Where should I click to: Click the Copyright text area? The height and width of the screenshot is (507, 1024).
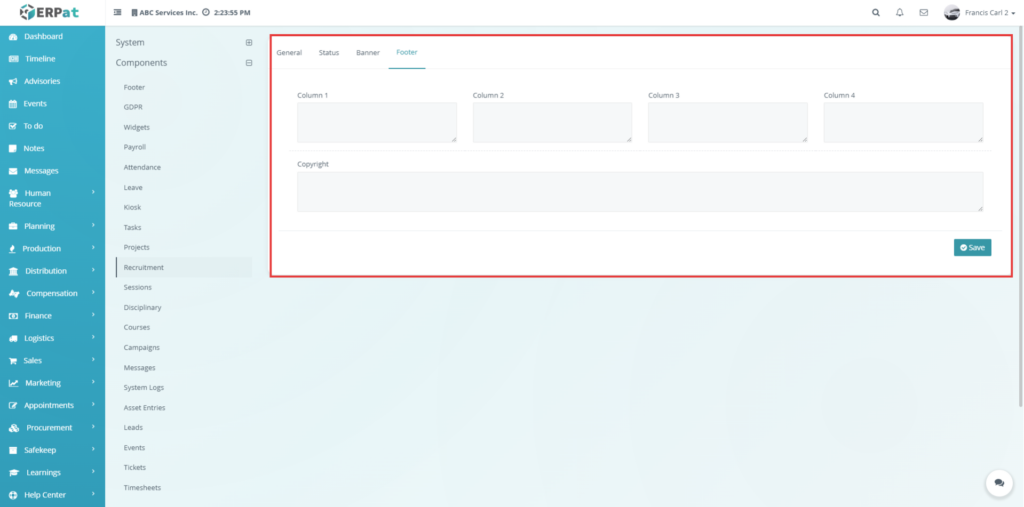pyautogui.click(x=640, y=192)
